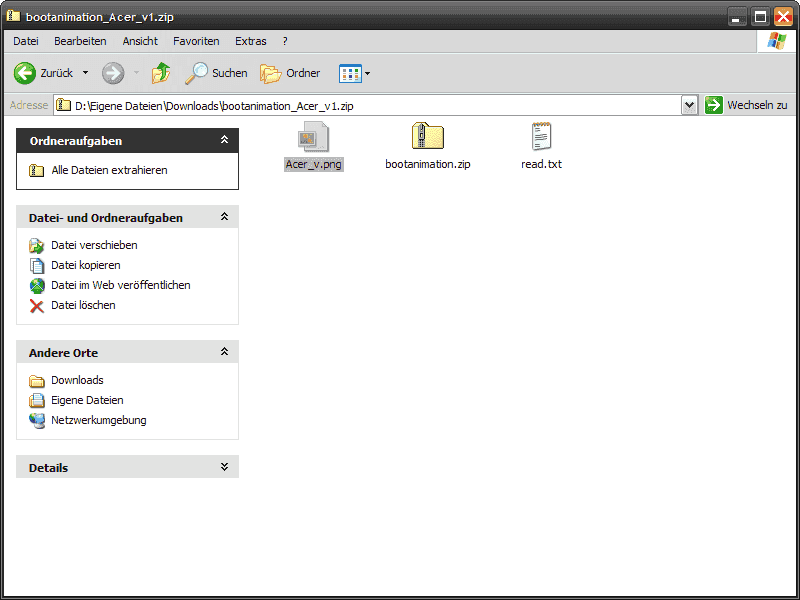Collapse the Ordneraufgaben panel
Screen dimensions: 800x600
pos(224,140)
